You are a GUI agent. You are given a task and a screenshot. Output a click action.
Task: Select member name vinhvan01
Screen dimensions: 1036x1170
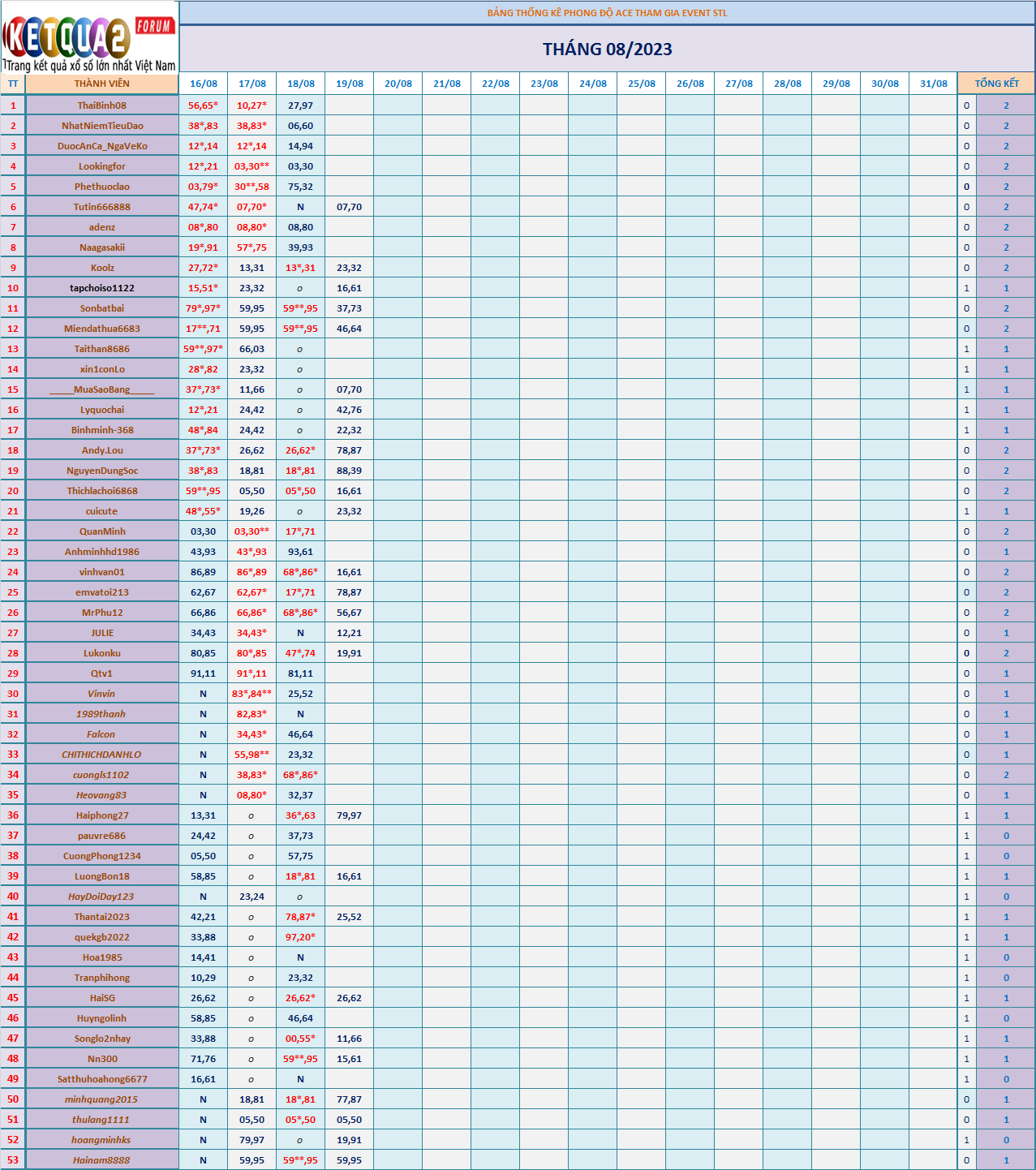102,572
